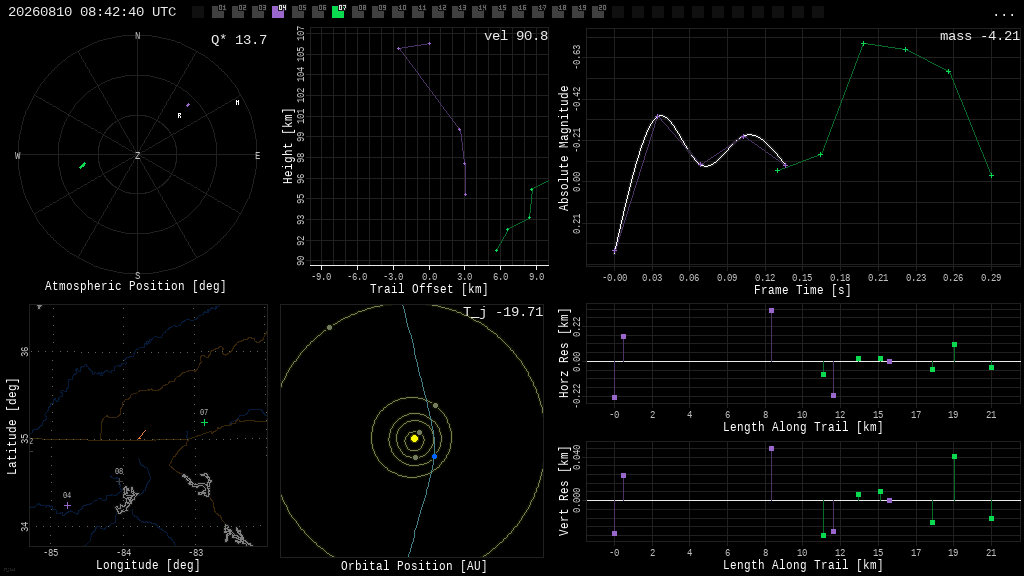Open the three-dot overflow menu
This screenshot has width=1024, height=576.
click(x=1003, y=14)
